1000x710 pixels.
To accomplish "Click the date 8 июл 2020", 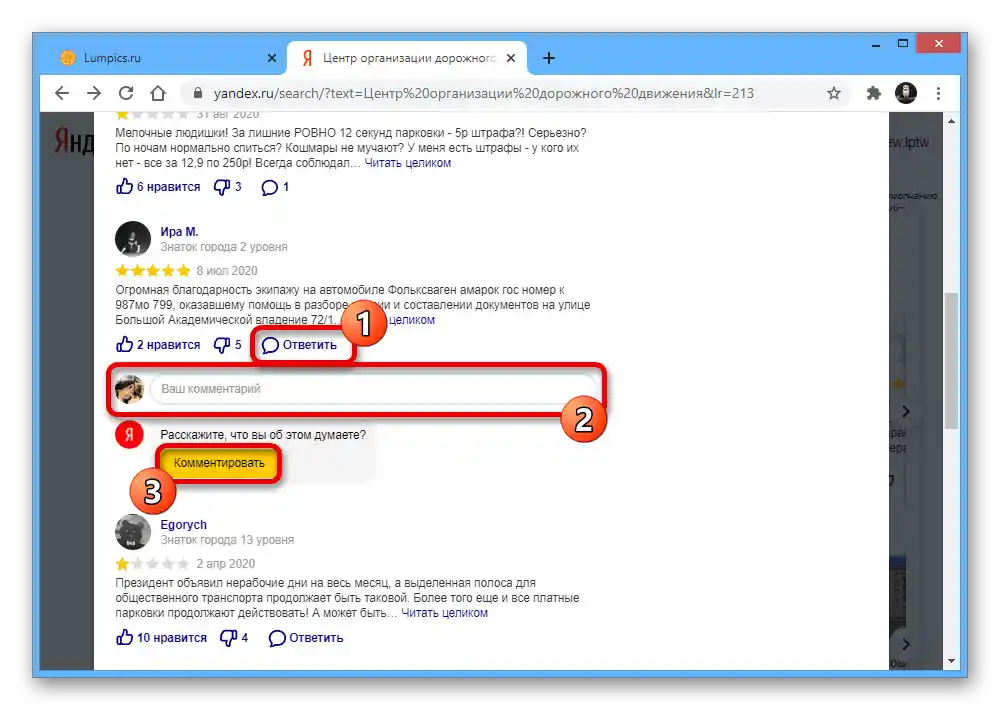I will 226,270.
